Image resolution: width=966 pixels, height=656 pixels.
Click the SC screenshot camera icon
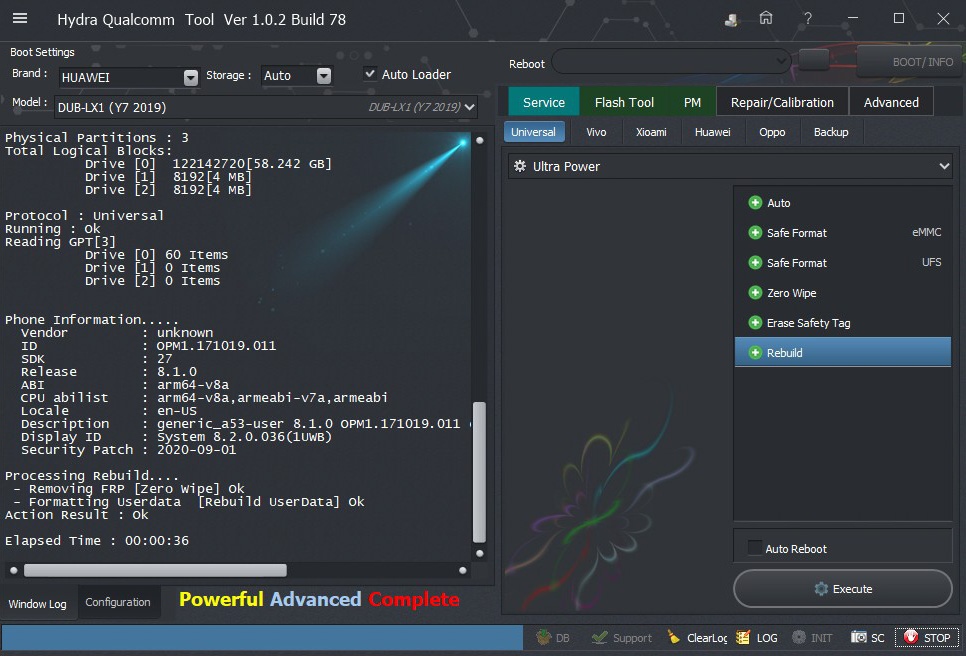coord(858,637)
